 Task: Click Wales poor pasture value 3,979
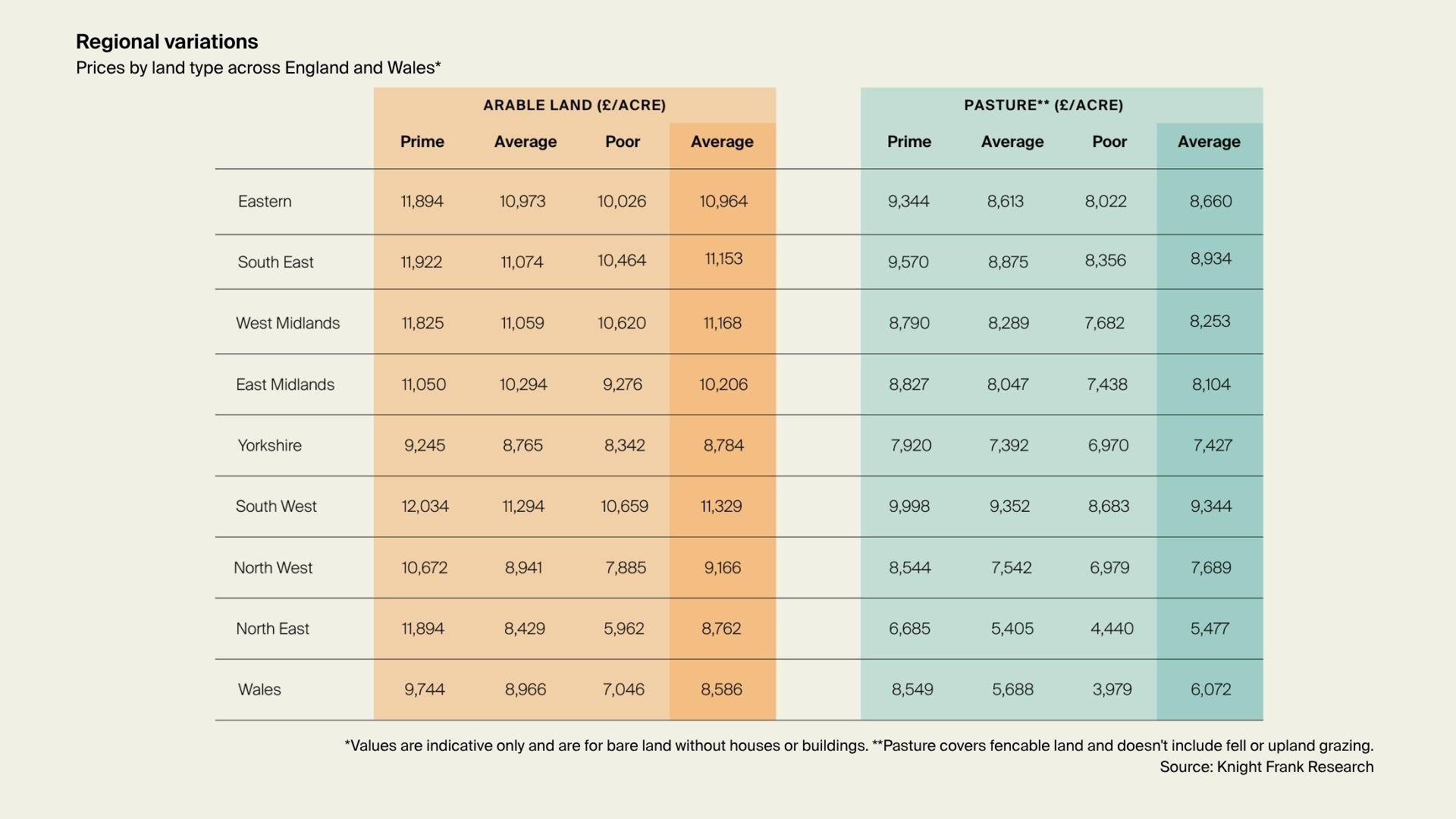[1112, 690]
